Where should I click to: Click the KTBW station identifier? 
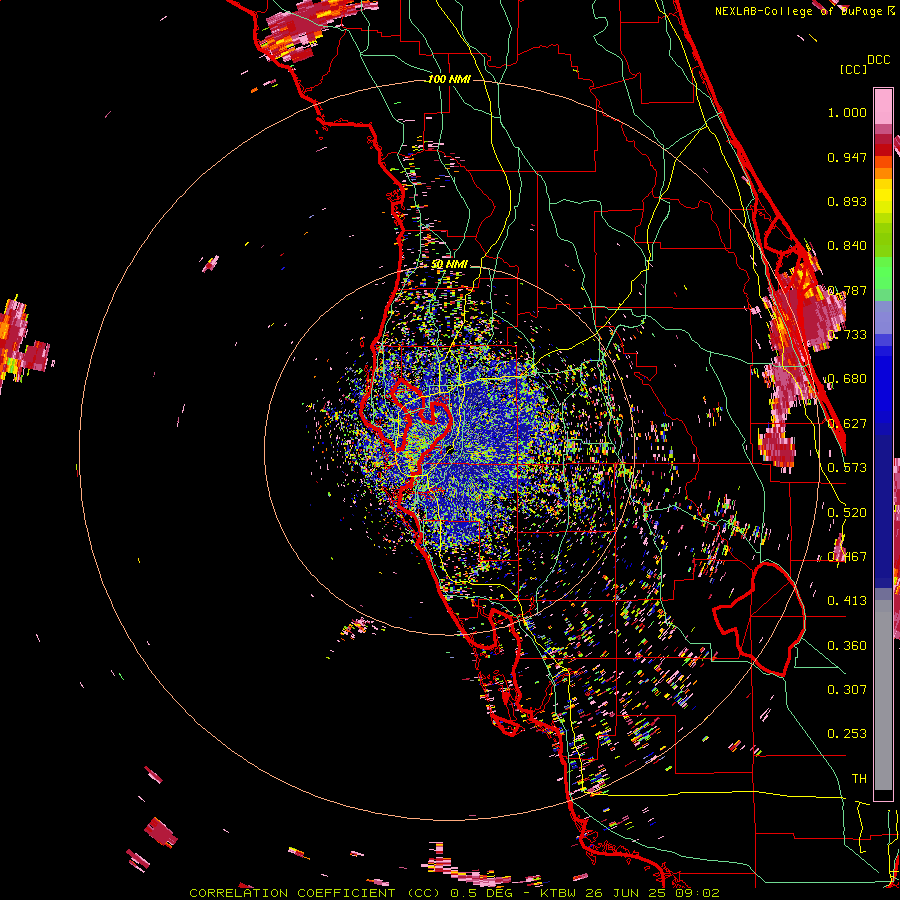pos(560,893)
